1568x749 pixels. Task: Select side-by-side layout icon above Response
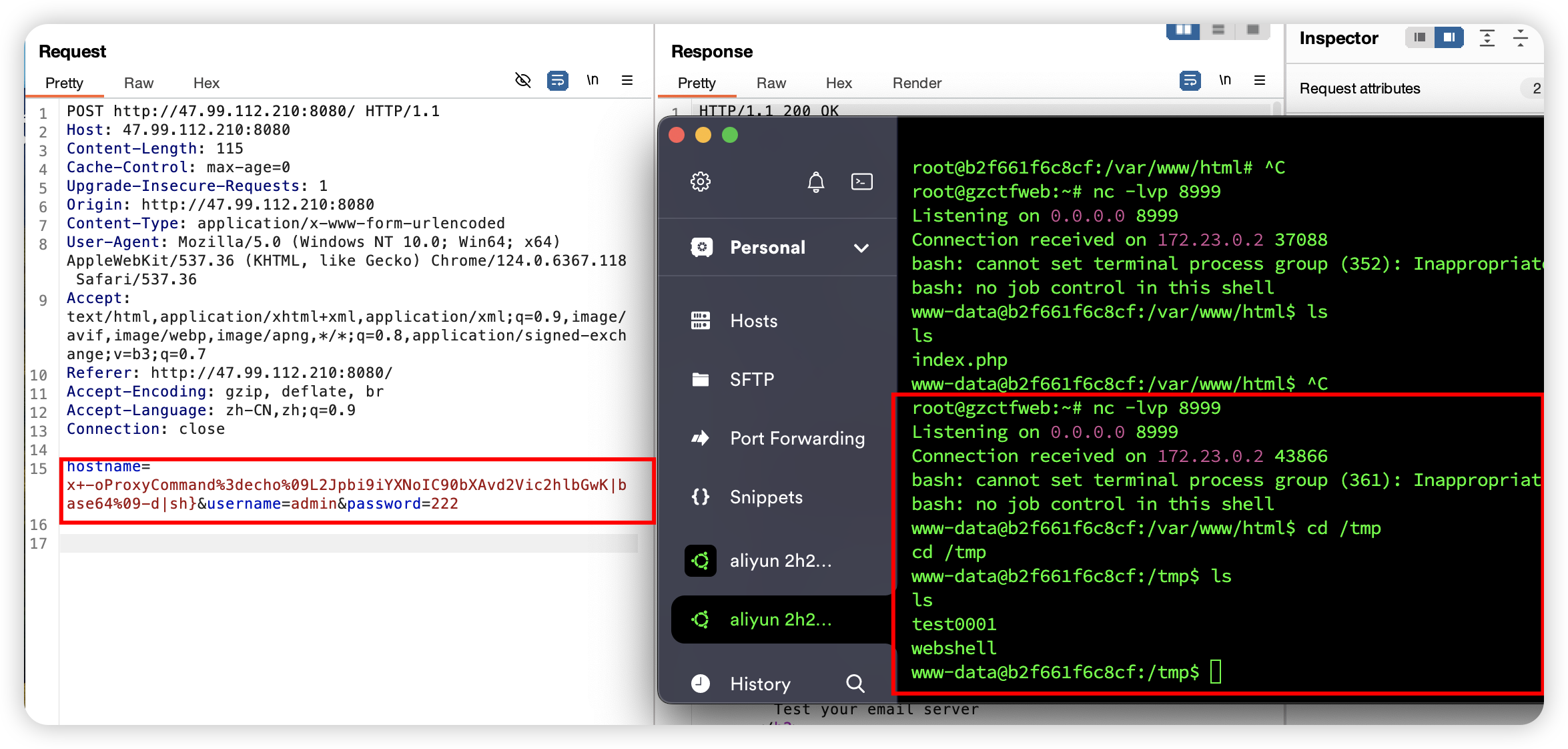1184,30
